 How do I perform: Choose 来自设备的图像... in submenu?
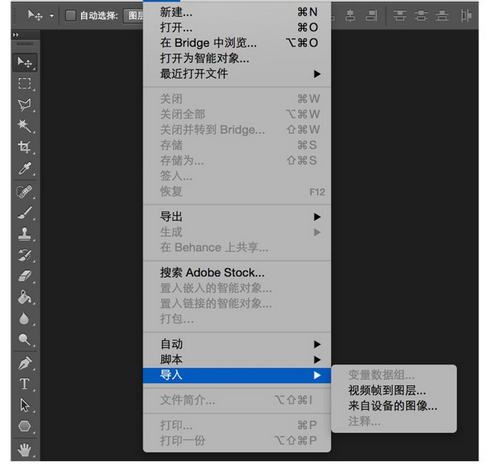coord(394,406)
